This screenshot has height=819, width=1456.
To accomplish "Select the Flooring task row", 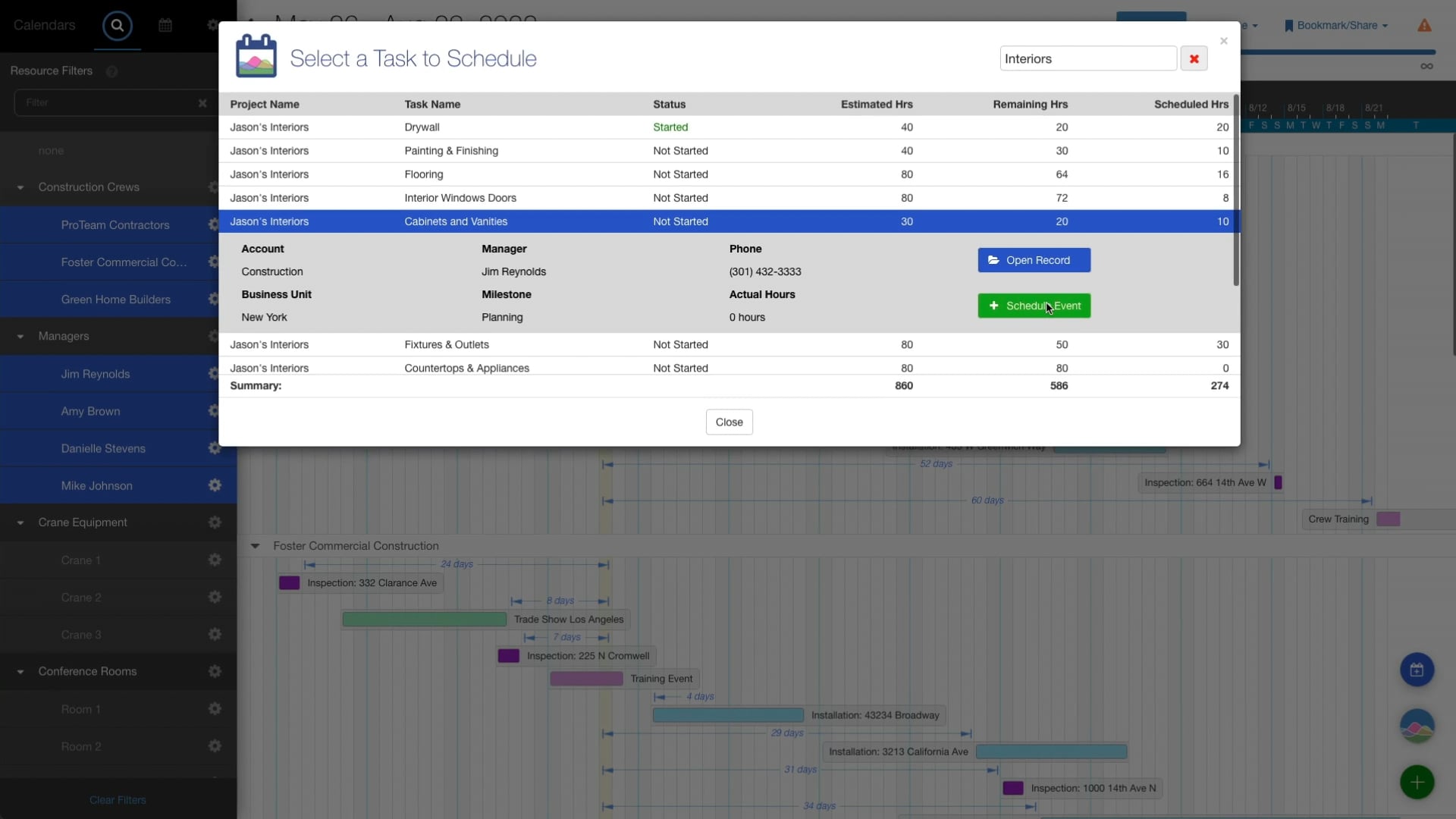I will [726, 174].
